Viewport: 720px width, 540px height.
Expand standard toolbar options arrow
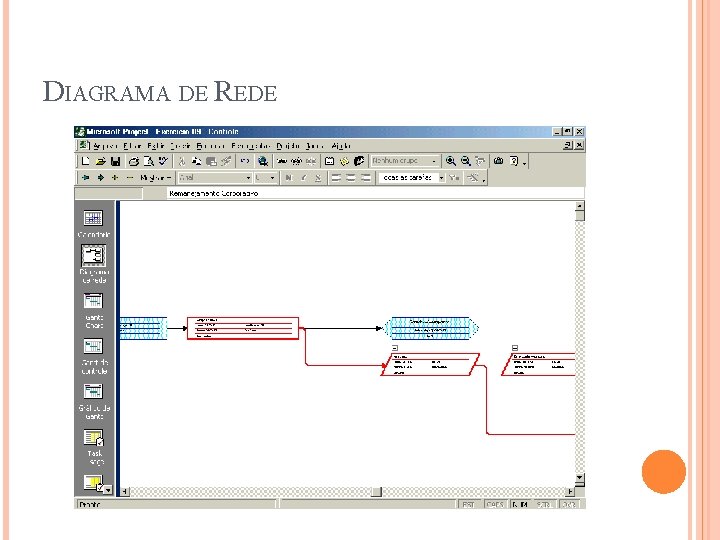click(x=525, y=162)
